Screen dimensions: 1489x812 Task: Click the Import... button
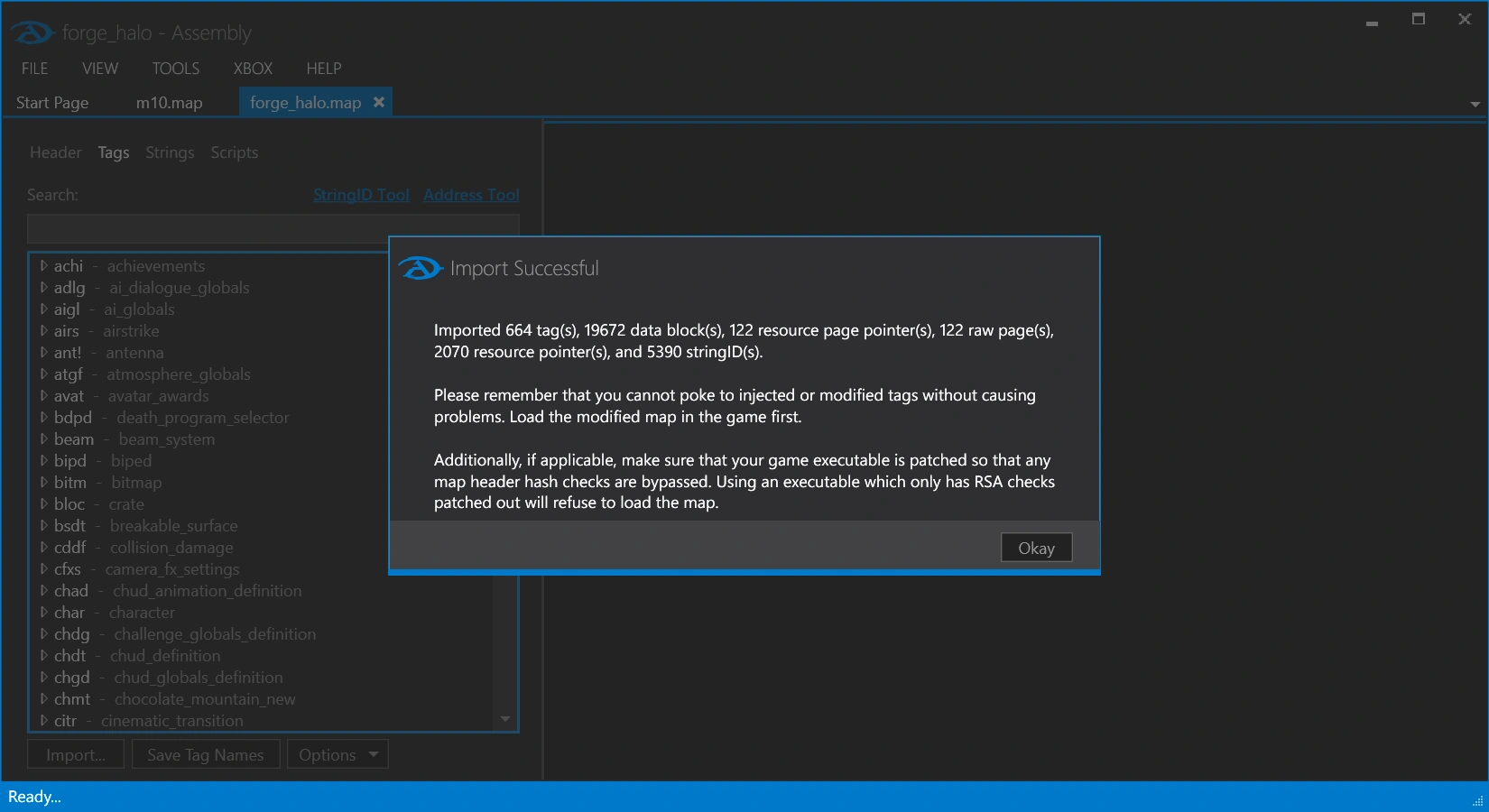(x=76, y=754)
